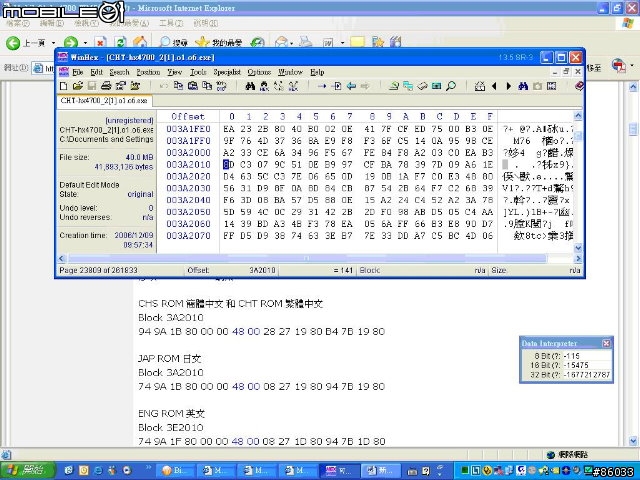Viewport: 640px width, 480px height.
Task: Click the 010 binary clipboard icon
Action: pyautogui.click(x=222, y=86)
